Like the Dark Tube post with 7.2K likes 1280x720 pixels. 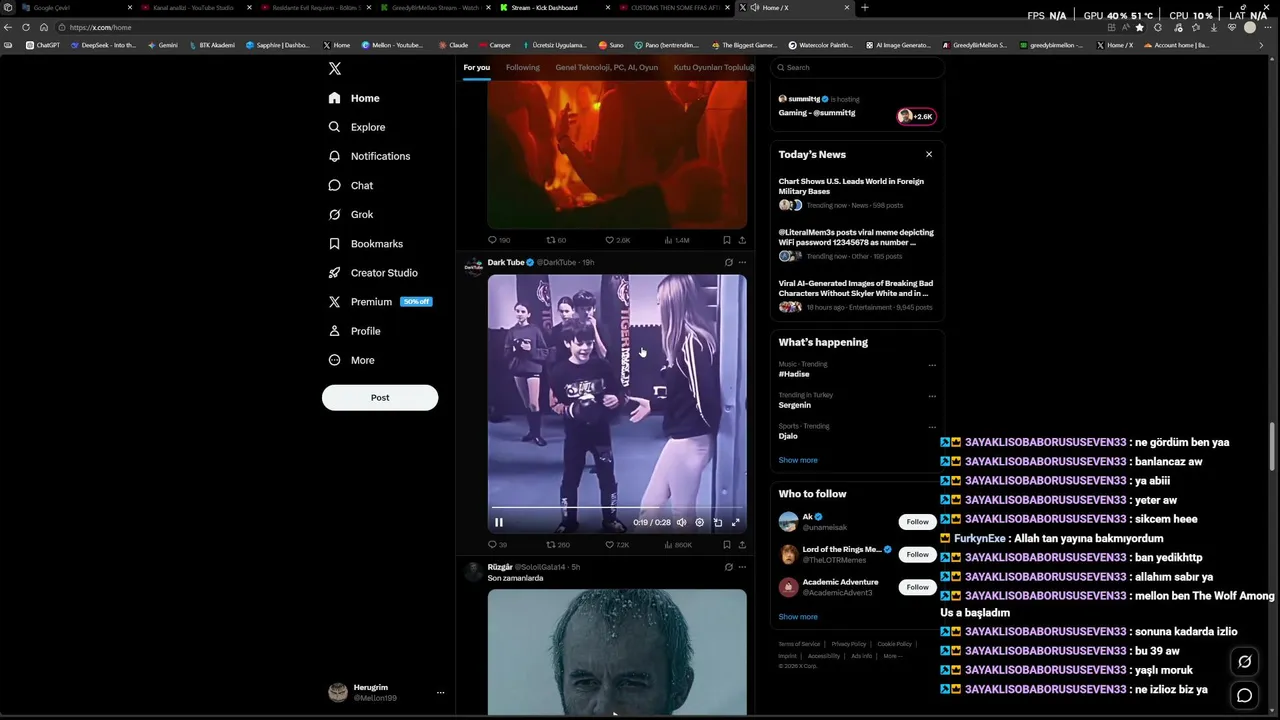point(617,545)
